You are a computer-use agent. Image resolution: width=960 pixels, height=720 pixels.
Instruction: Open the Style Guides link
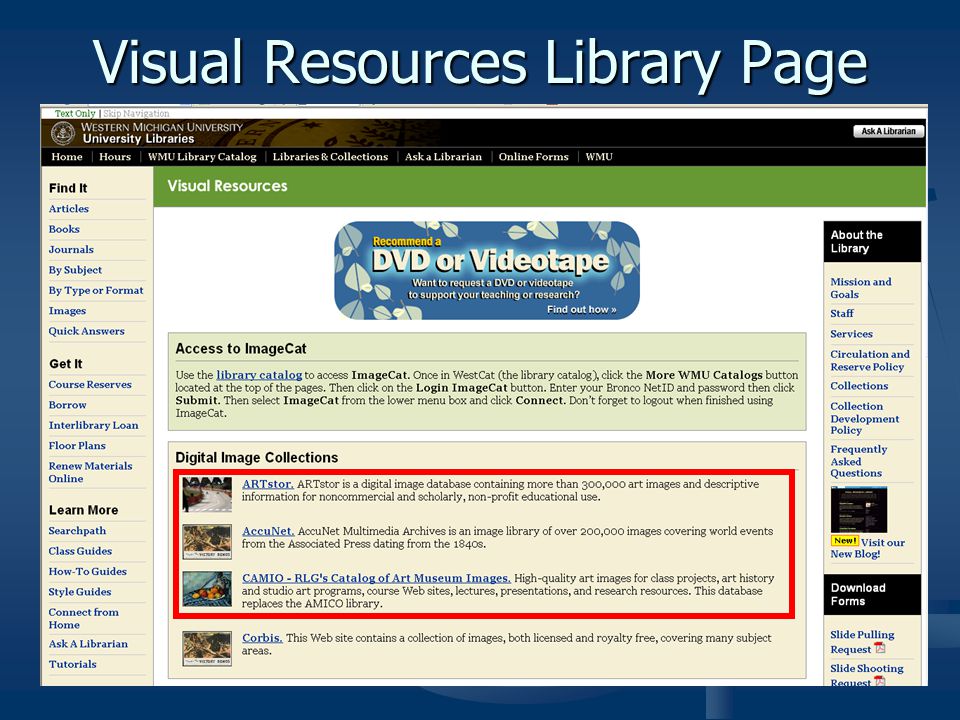[80, 592]
